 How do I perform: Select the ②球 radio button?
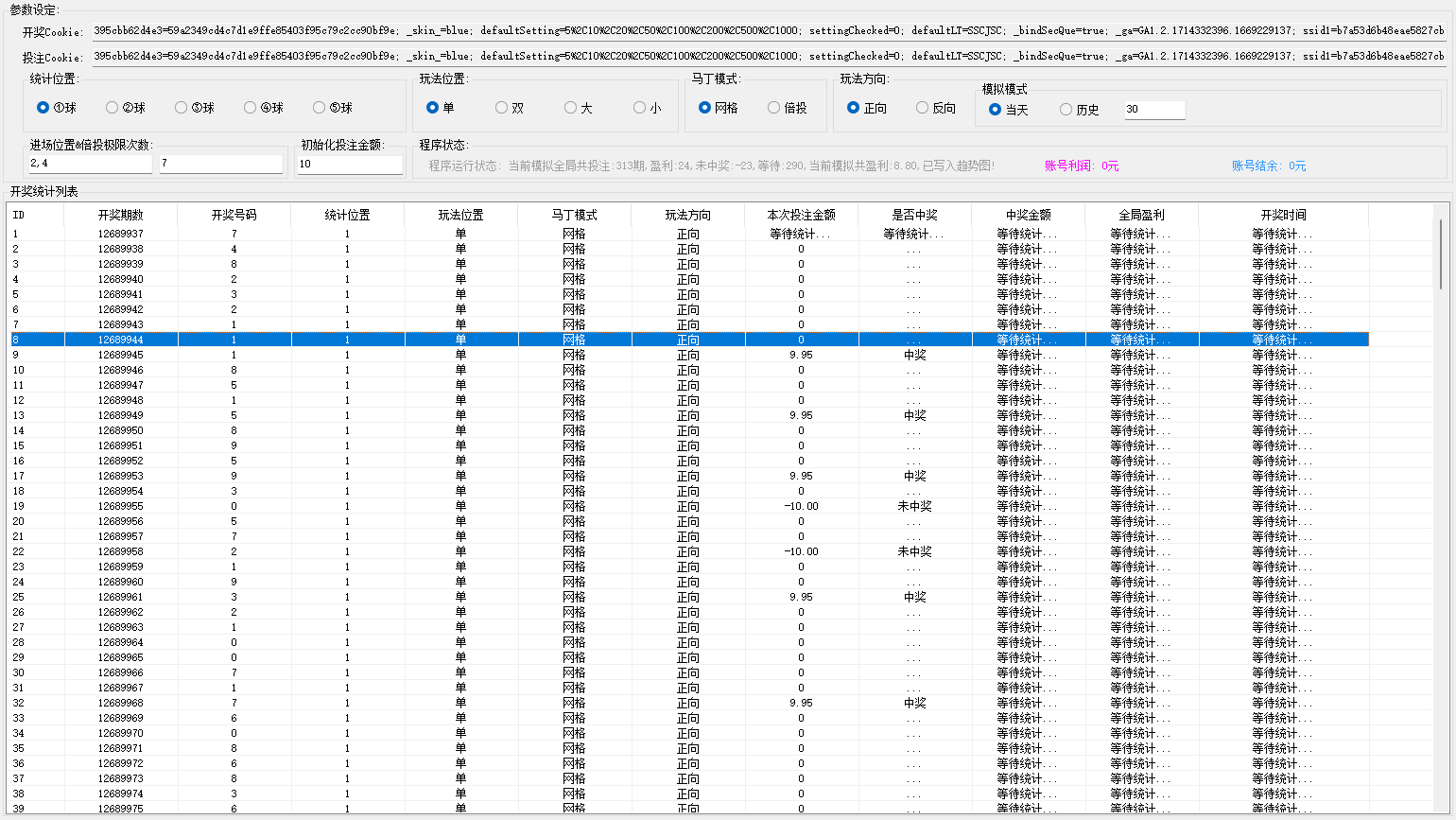[x=113, y=108]
